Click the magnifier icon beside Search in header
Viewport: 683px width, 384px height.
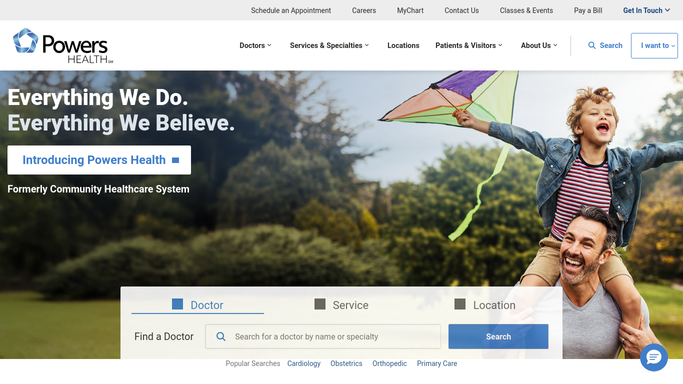coord(592,45)
